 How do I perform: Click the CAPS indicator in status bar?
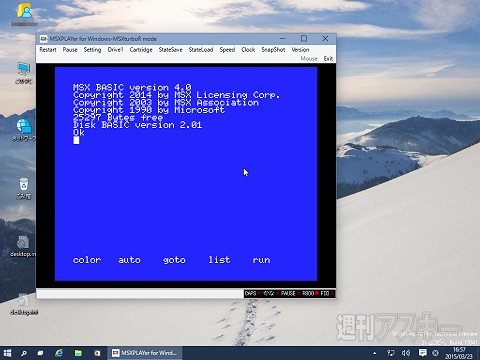(252, 294)
